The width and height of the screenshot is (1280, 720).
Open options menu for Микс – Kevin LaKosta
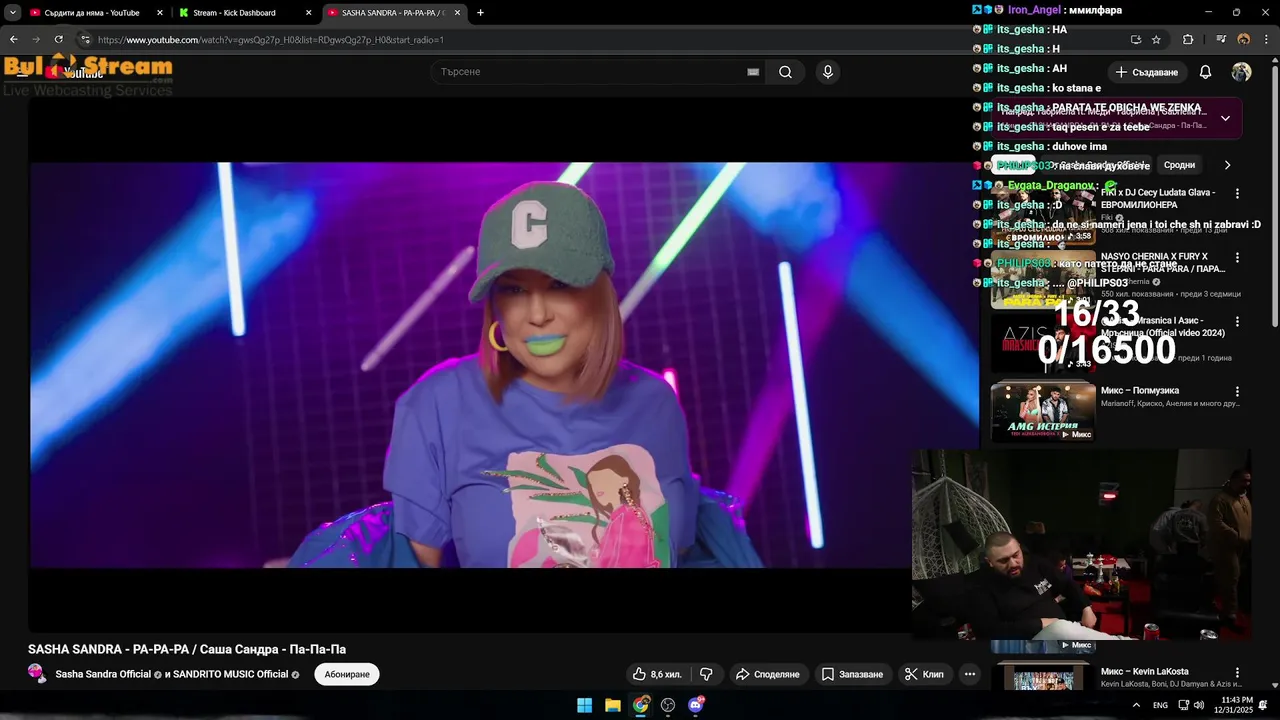1237,673
